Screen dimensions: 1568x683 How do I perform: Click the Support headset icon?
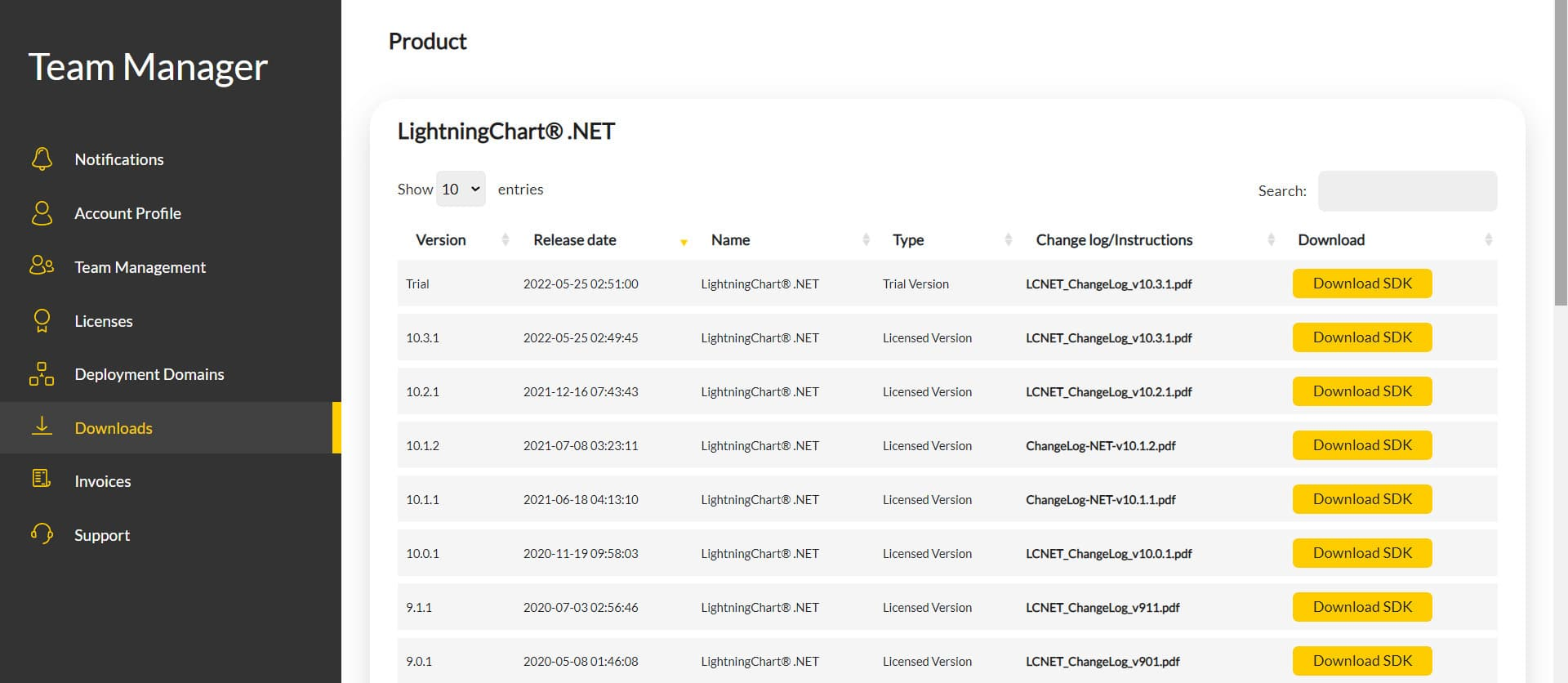[x=42, y=534]
